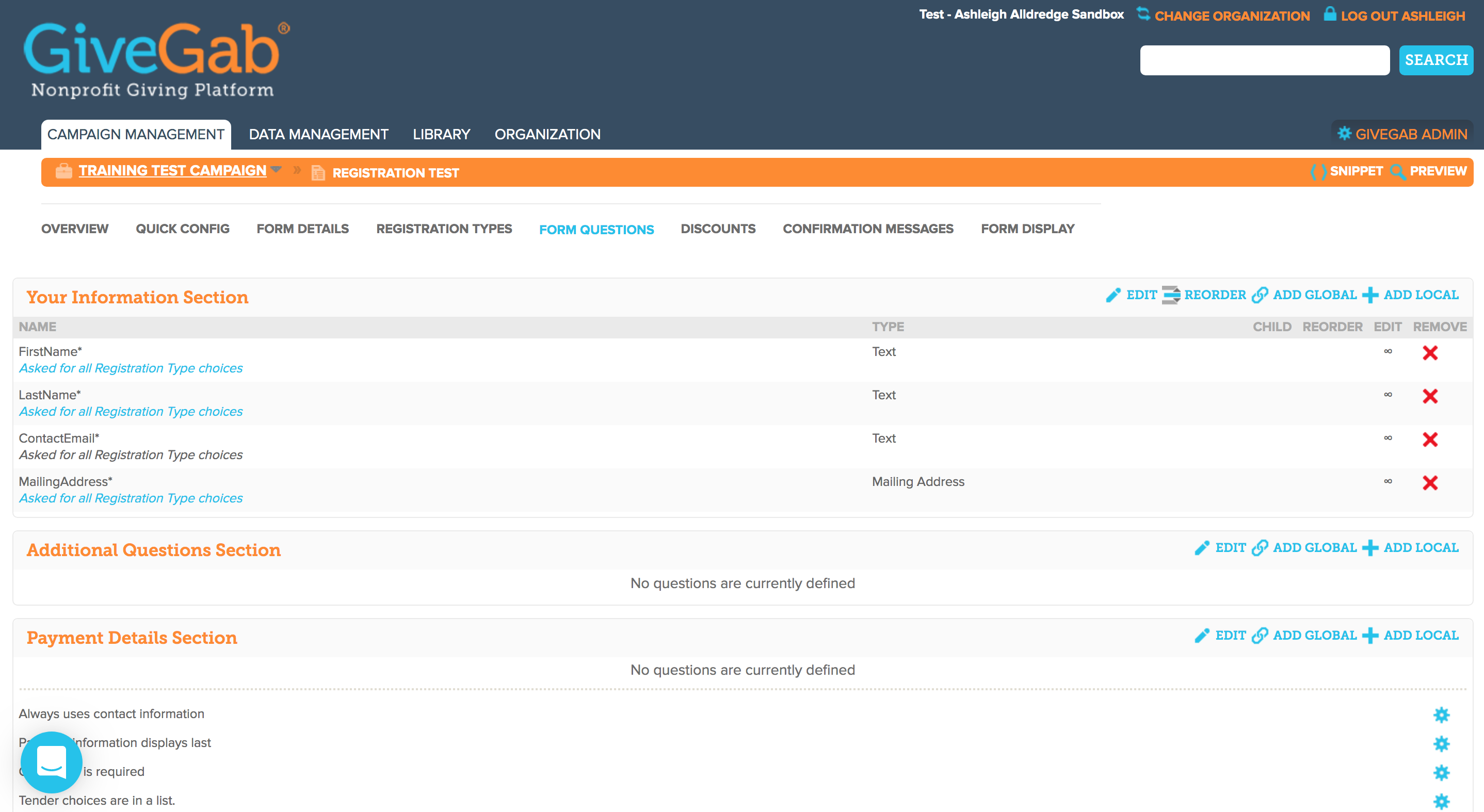Click Preview text in orange bar
The width and height of the screenshot is (1484, 812).
pyautogui.click(x=1438, y=171)
